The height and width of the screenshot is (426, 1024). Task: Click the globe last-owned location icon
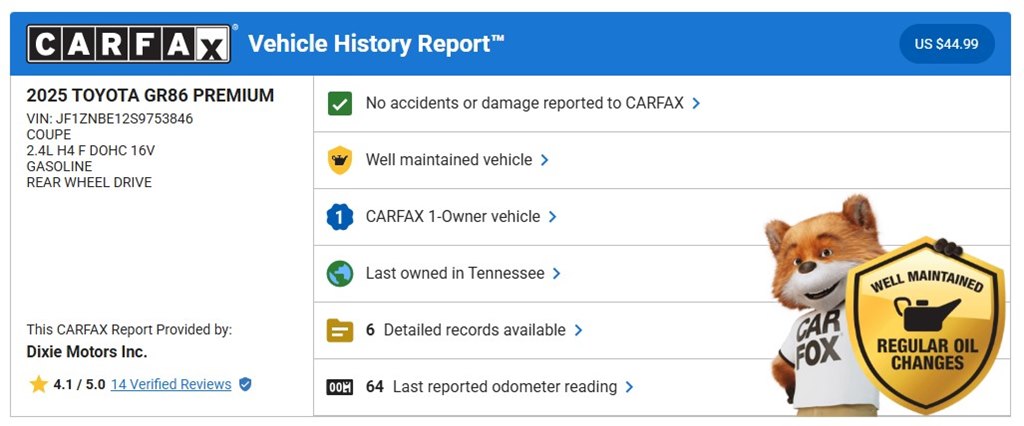340,273
